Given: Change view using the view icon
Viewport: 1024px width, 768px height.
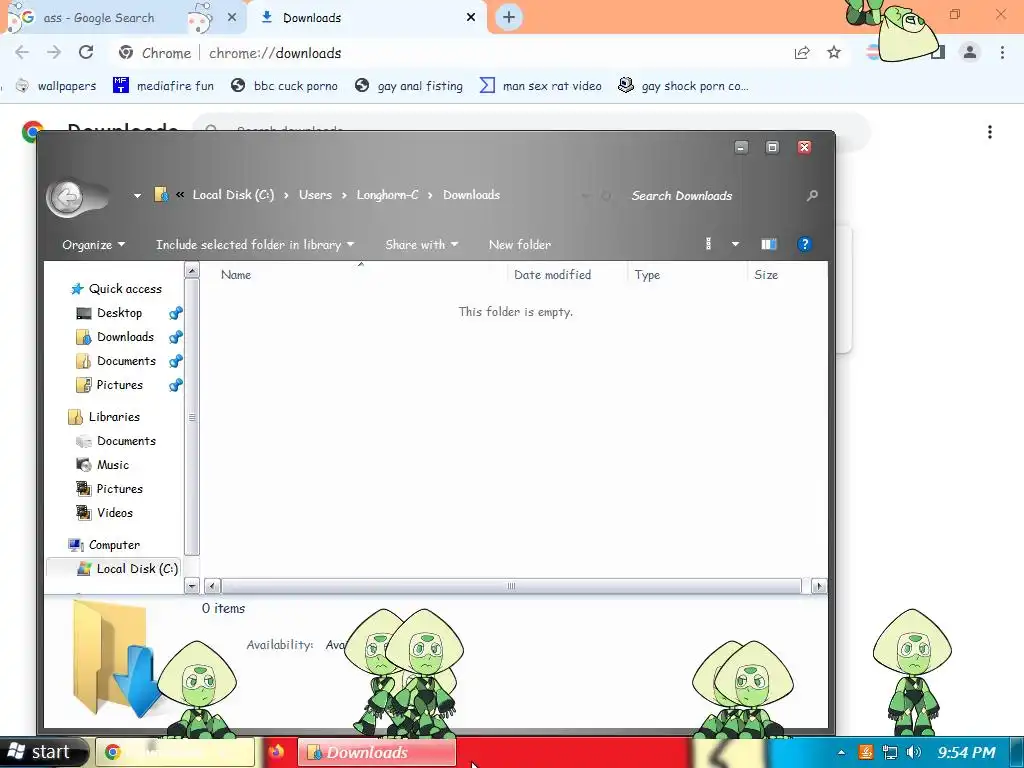Looking at the screenshot, I should click(709, 244).
